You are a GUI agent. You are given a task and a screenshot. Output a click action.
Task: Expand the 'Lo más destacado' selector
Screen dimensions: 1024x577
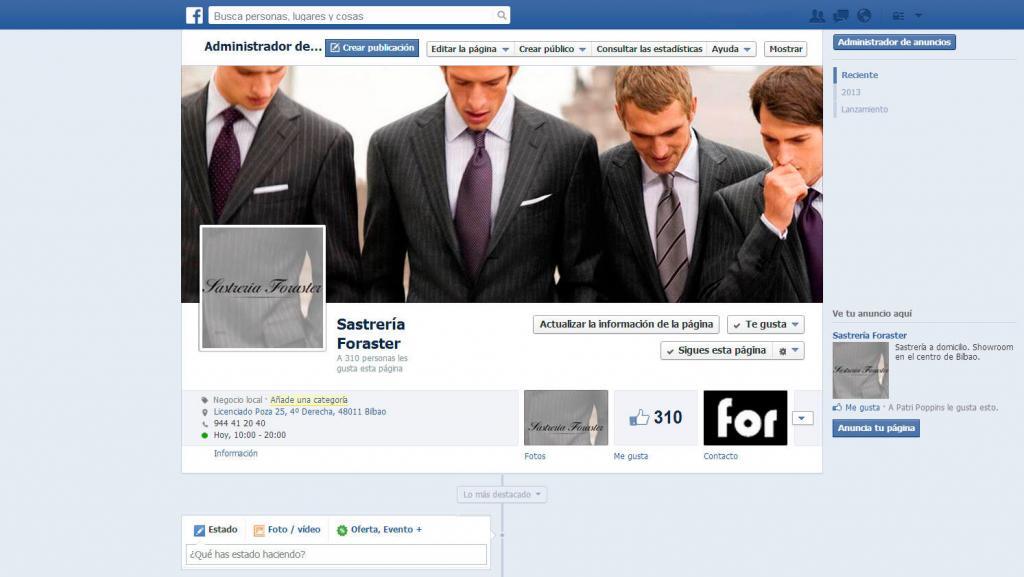coord(501,493)
